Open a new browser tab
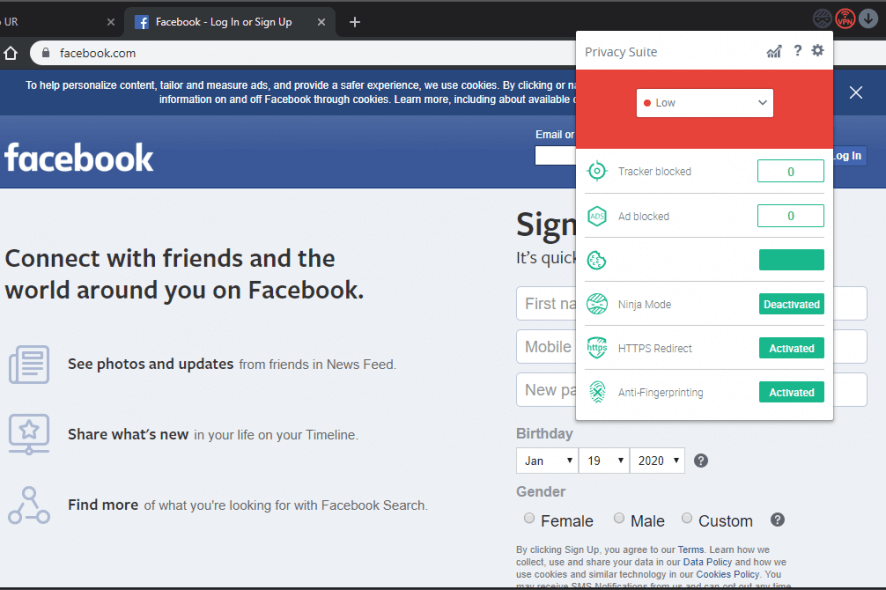Image resolution: width=886 pixels, height=590 pixels. point(355,22)
